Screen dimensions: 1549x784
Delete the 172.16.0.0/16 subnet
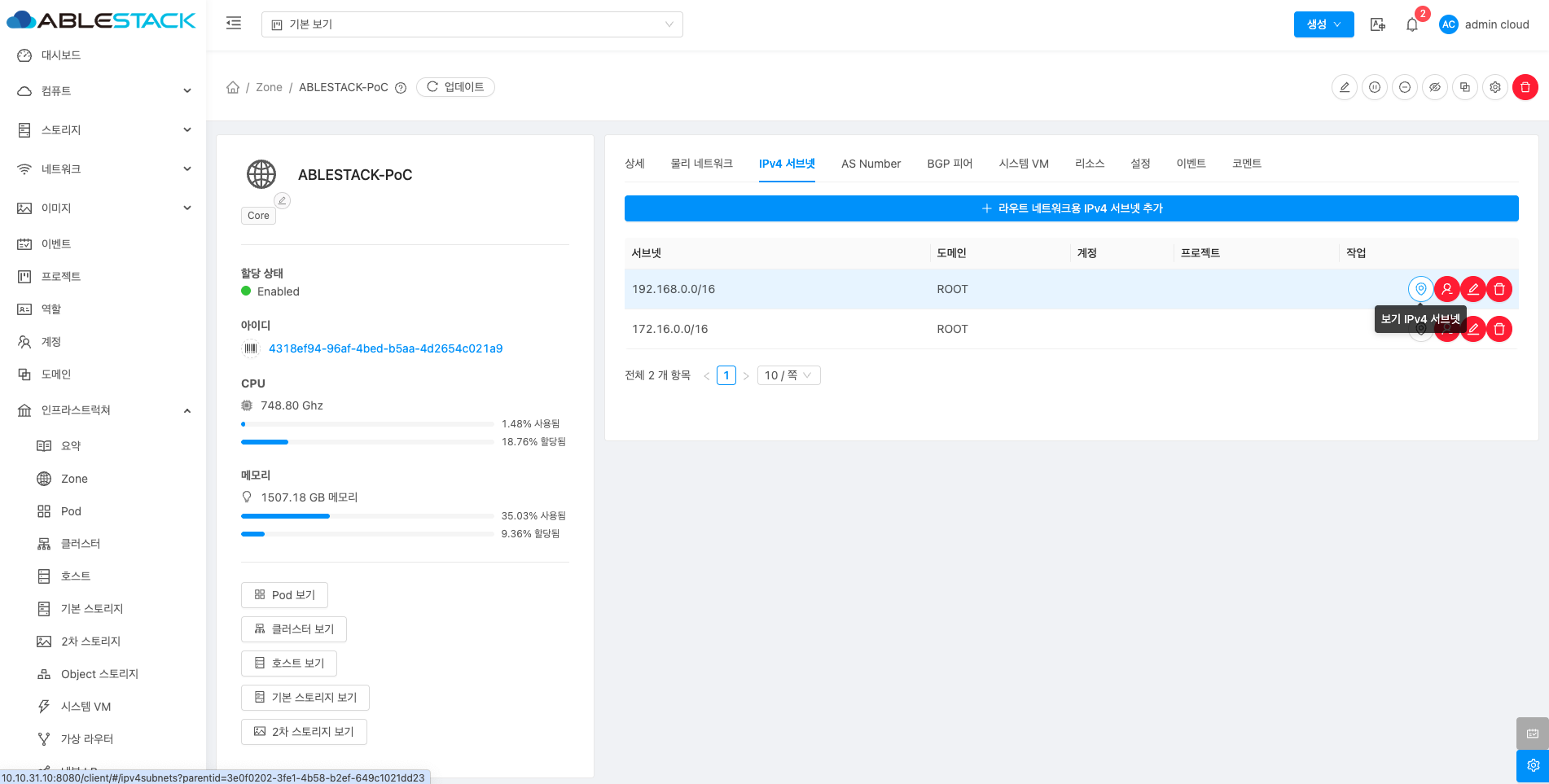pos(1499,329)
